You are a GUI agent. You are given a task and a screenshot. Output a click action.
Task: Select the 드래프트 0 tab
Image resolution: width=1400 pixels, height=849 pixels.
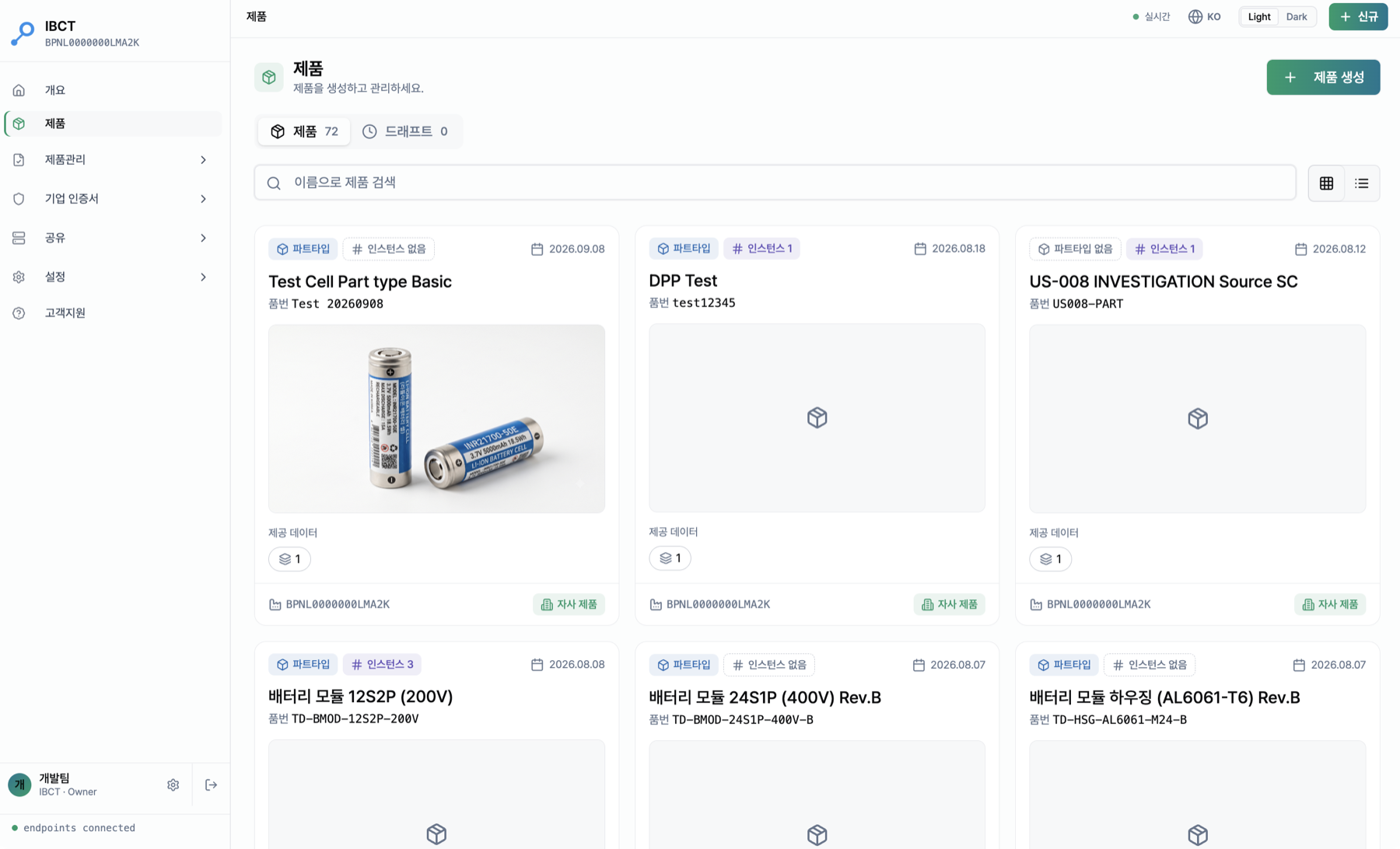405,131
